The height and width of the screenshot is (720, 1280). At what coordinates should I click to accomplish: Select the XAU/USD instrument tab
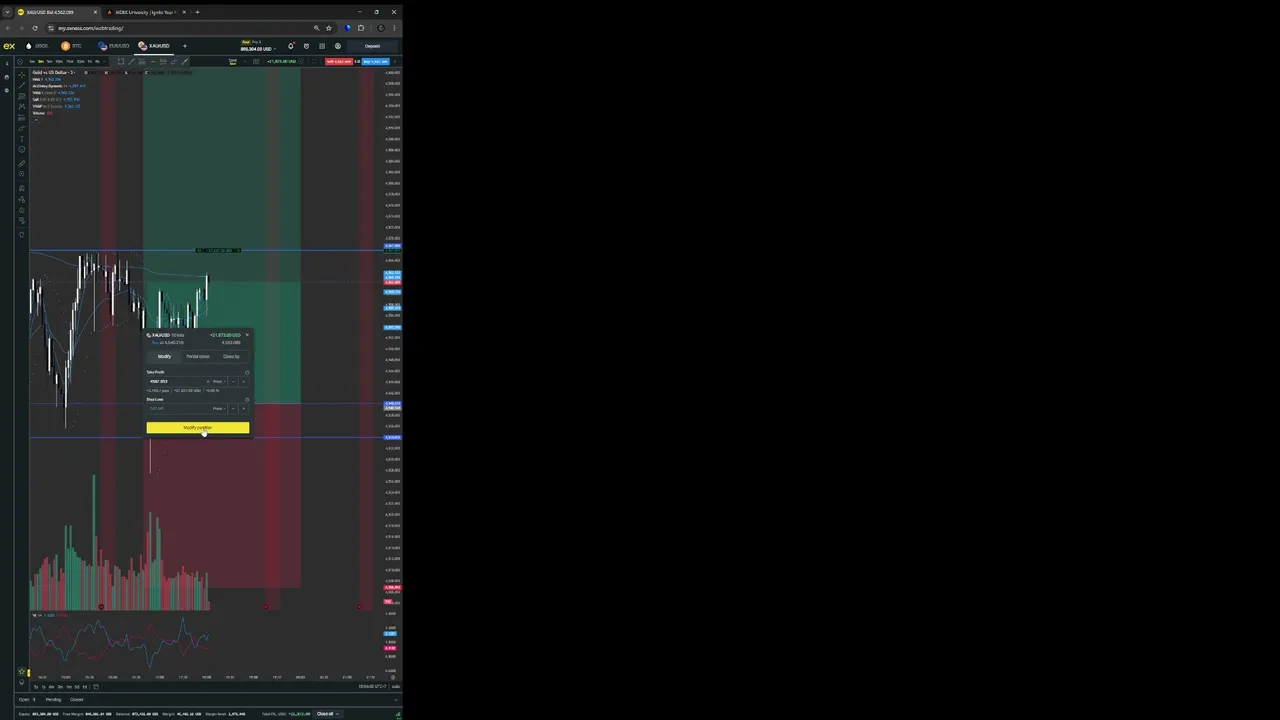[154, 46]
